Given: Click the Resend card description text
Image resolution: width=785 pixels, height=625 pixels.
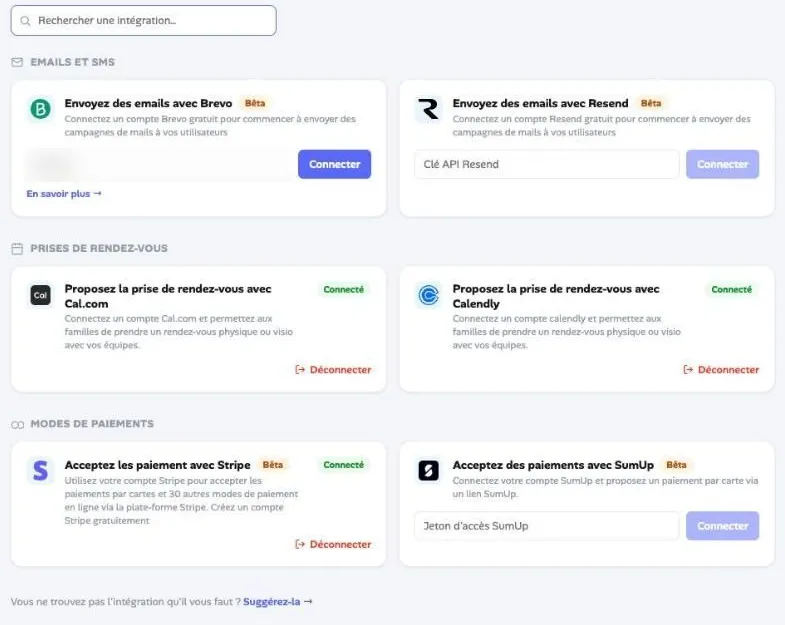Looking at the screenshot, I should [x=601, y=126].
